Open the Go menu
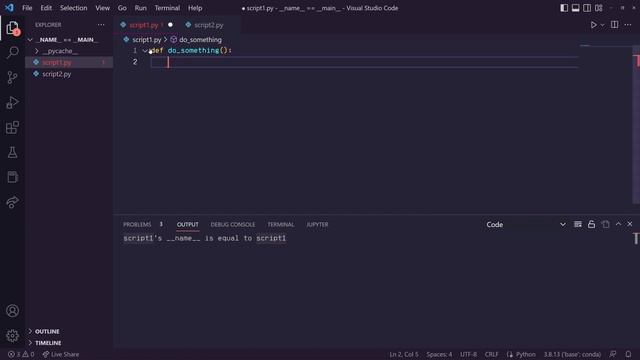640x360 pixels. pyautogui.click(x=122, y=8)
